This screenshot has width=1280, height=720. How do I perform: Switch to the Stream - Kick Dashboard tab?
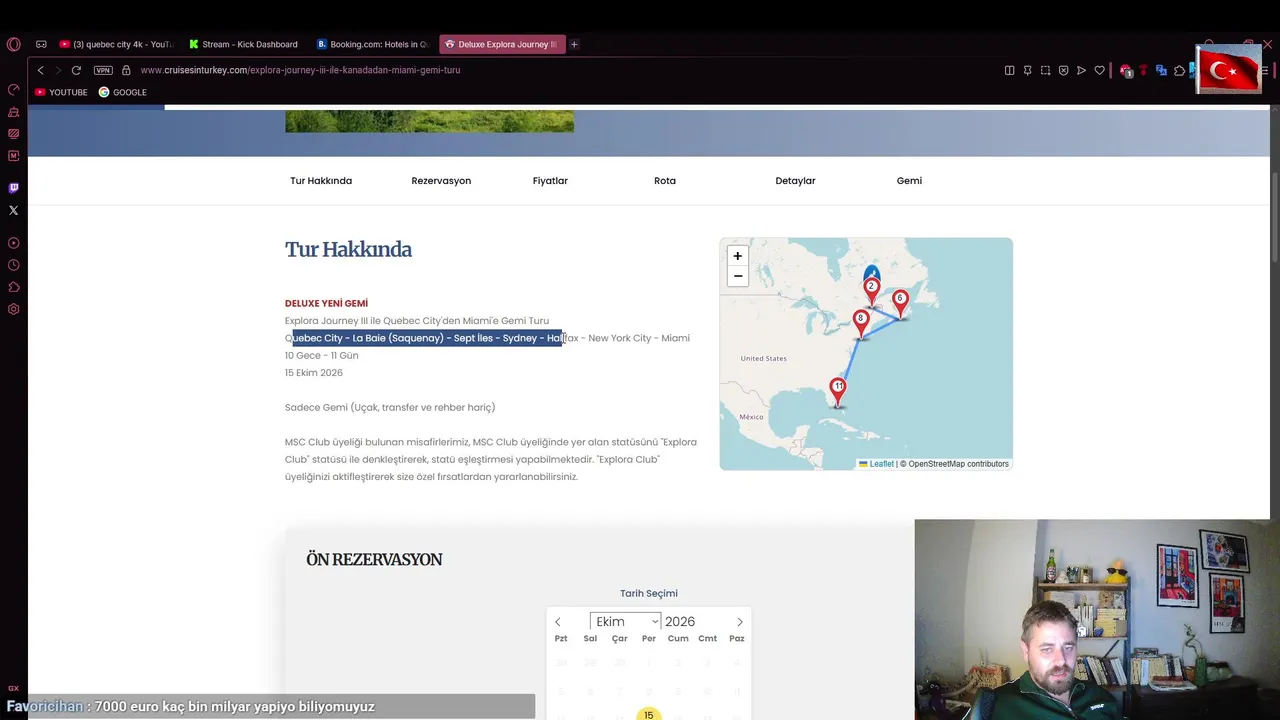click(x=243, y=44)
